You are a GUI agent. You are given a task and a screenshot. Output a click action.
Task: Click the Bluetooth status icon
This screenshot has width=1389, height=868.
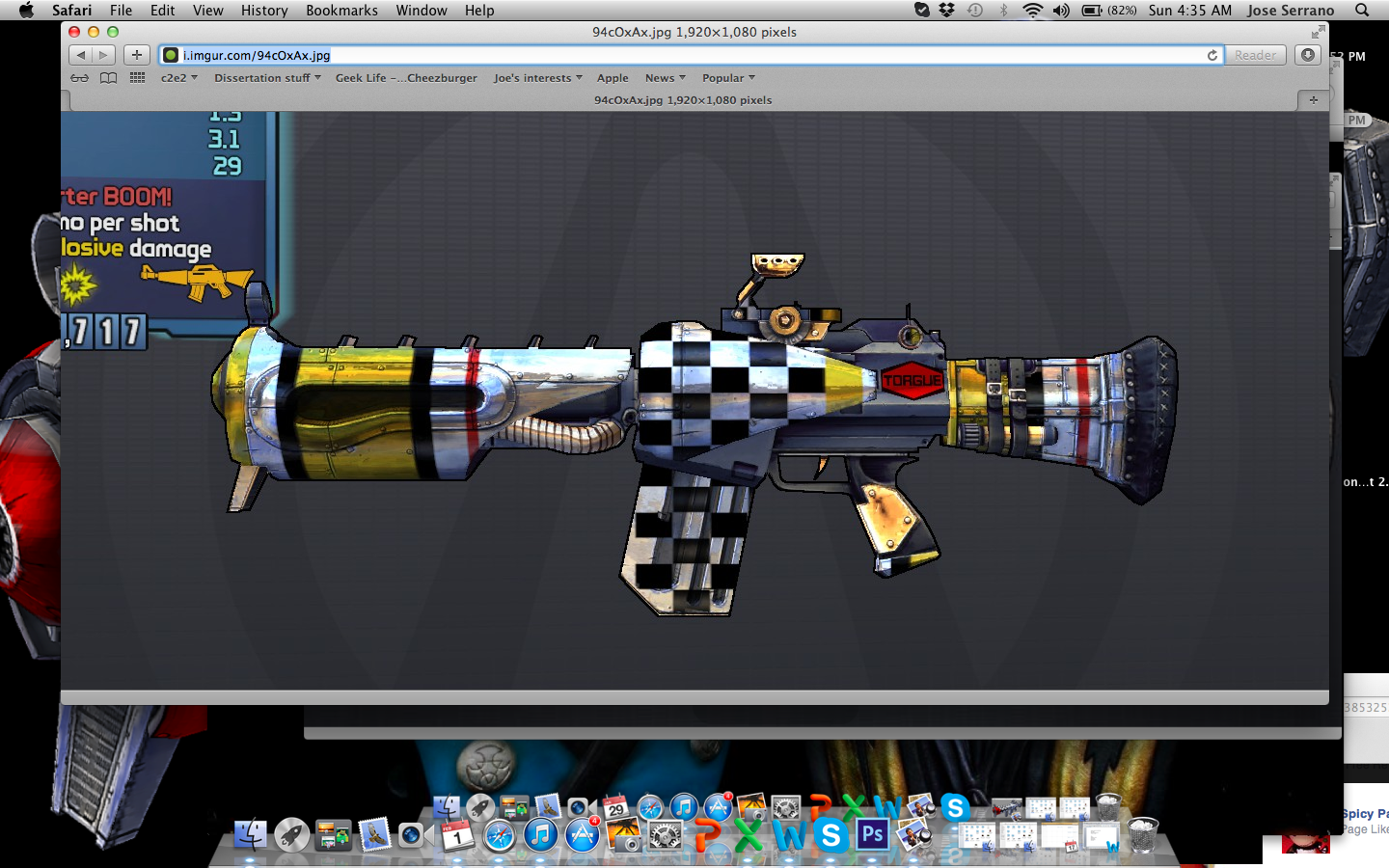(1003, 10)
